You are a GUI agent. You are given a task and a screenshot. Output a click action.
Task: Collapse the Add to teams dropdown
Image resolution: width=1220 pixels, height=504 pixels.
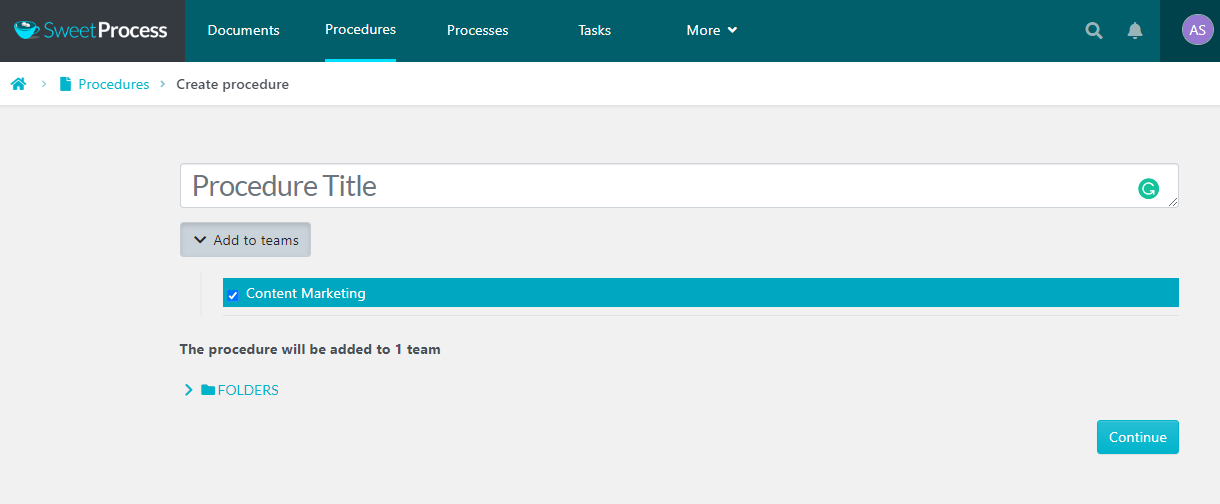tap(245, 240)
